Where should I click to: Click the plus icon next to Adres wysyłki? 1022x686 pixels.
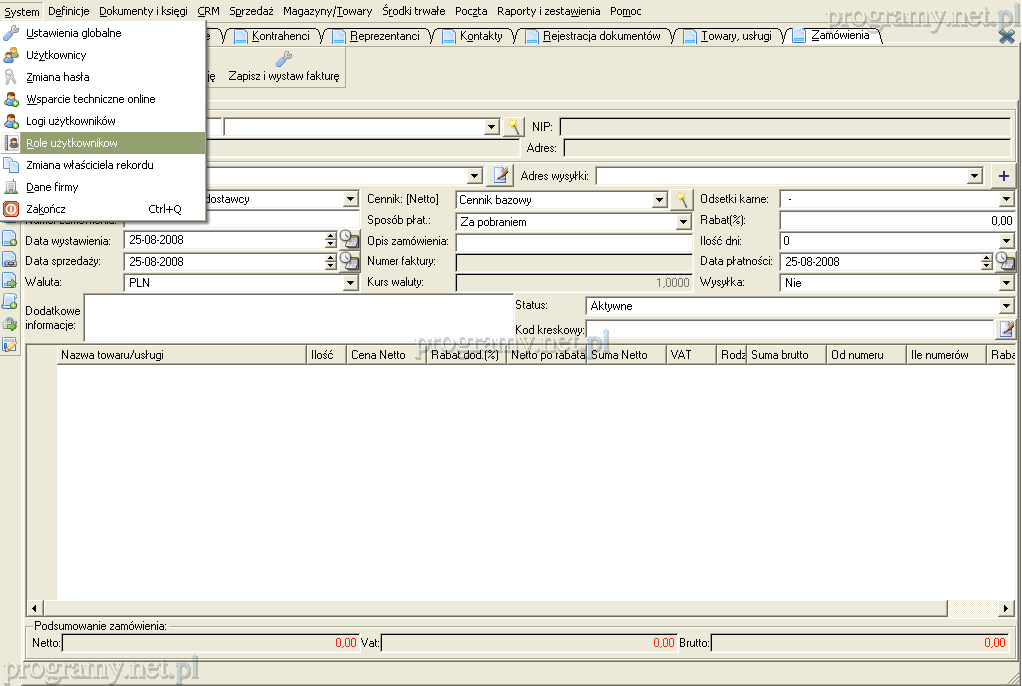[x=1004, y=176]
